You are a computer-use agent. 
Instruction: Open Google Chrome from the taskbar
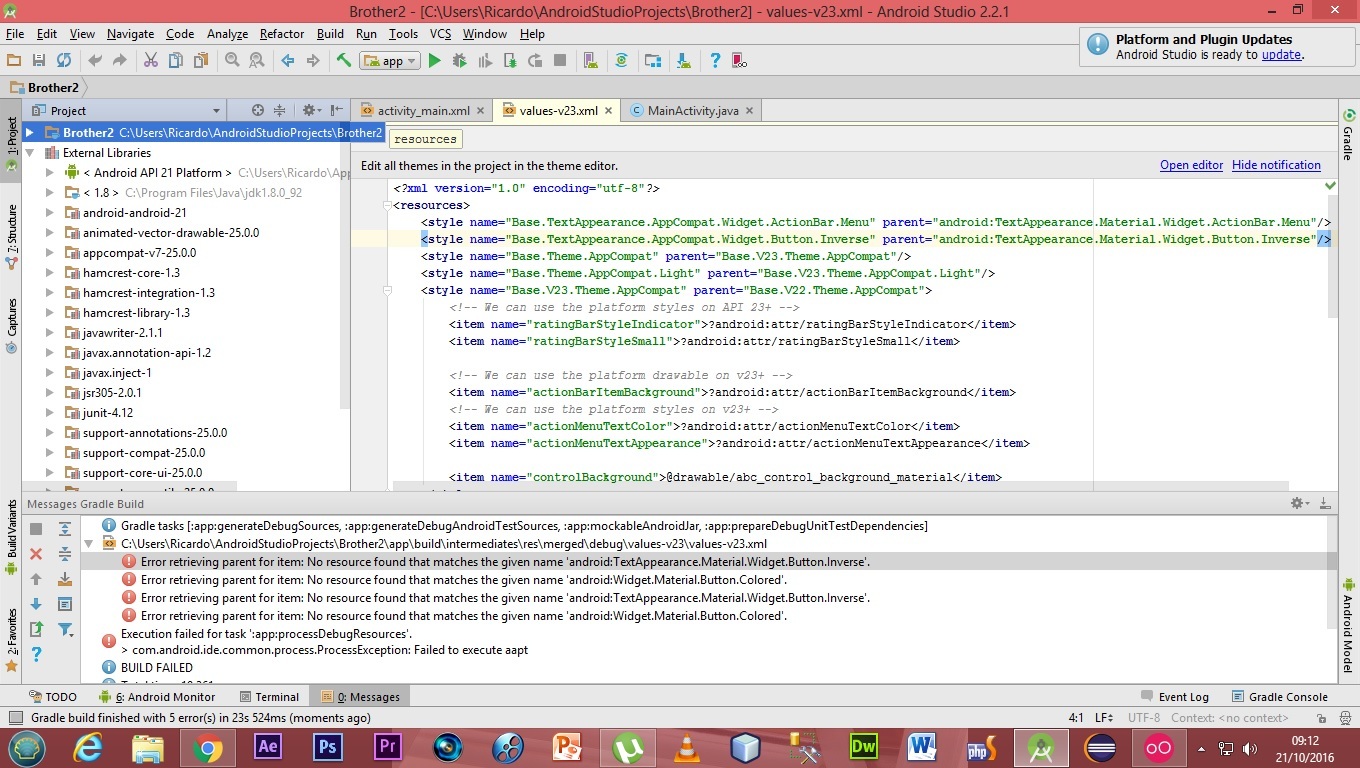click(x=208, y=747)
